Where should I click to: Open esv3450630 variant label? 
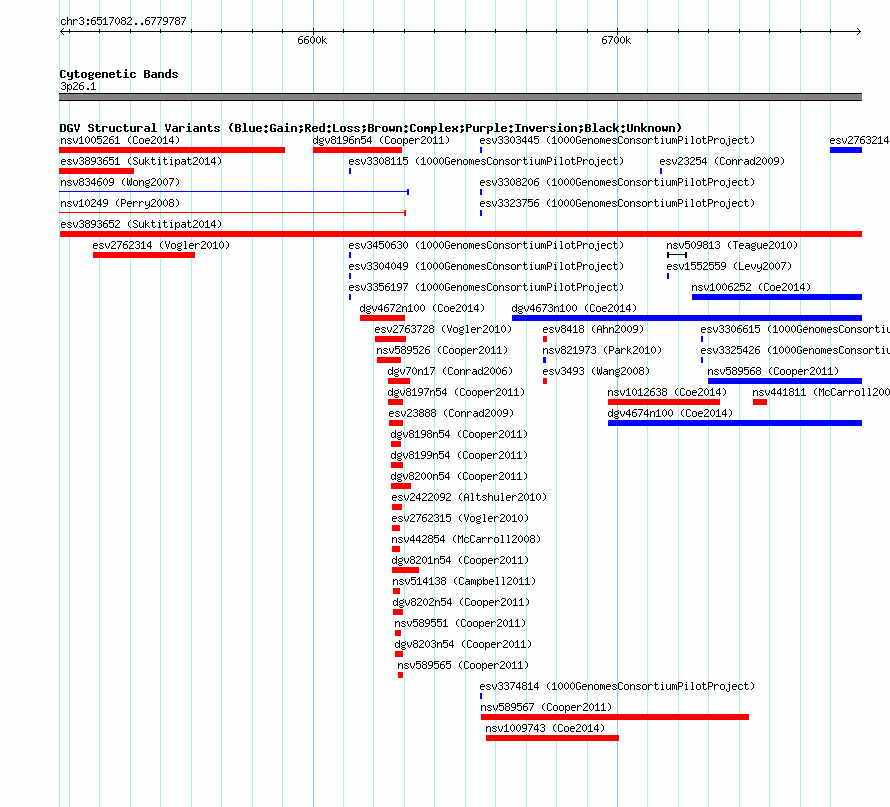pos(486,245)
